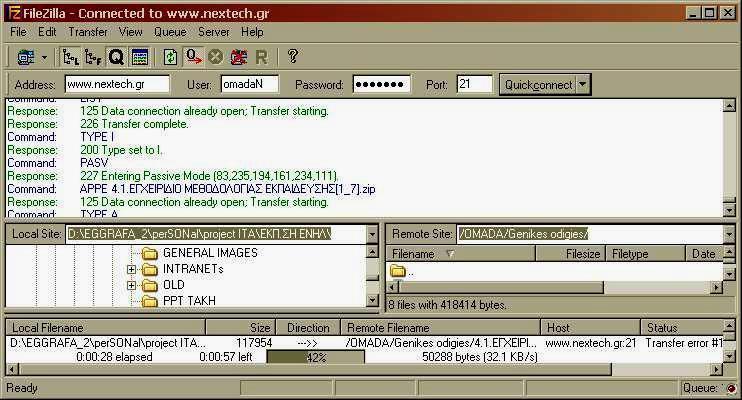742x400 pixels.
Task: Click queue Size column header
Action: 240,328
